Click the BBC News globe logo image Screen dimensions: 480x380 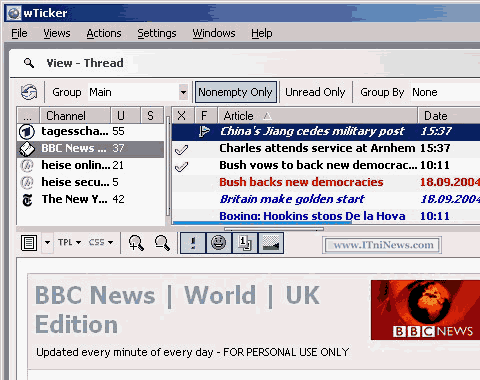[x=425, y=310]
